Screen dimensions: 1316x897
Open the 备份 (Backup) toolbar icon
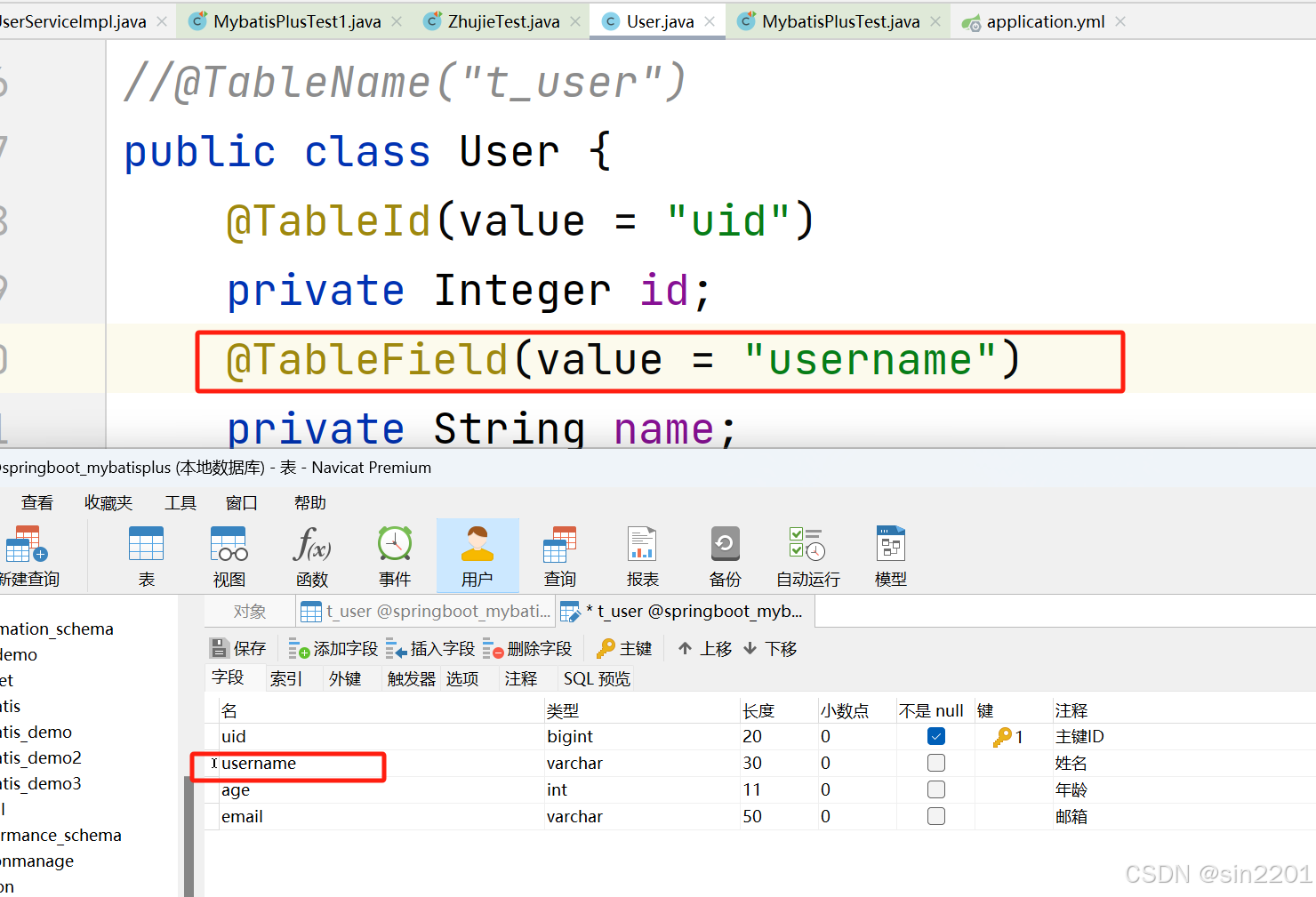tap(726, 556)
